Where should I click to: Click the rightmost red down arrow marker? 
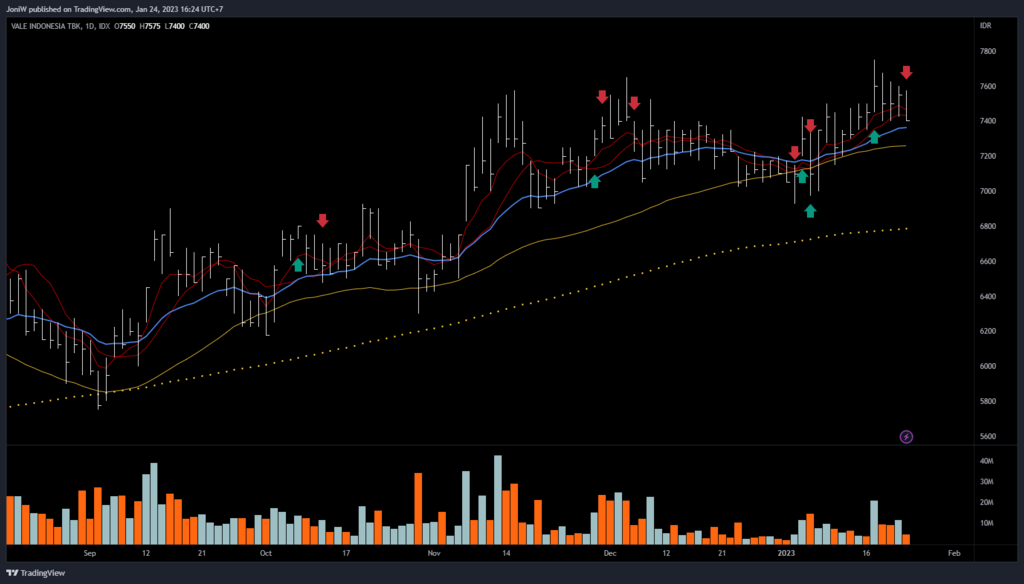tap(906, 72)
